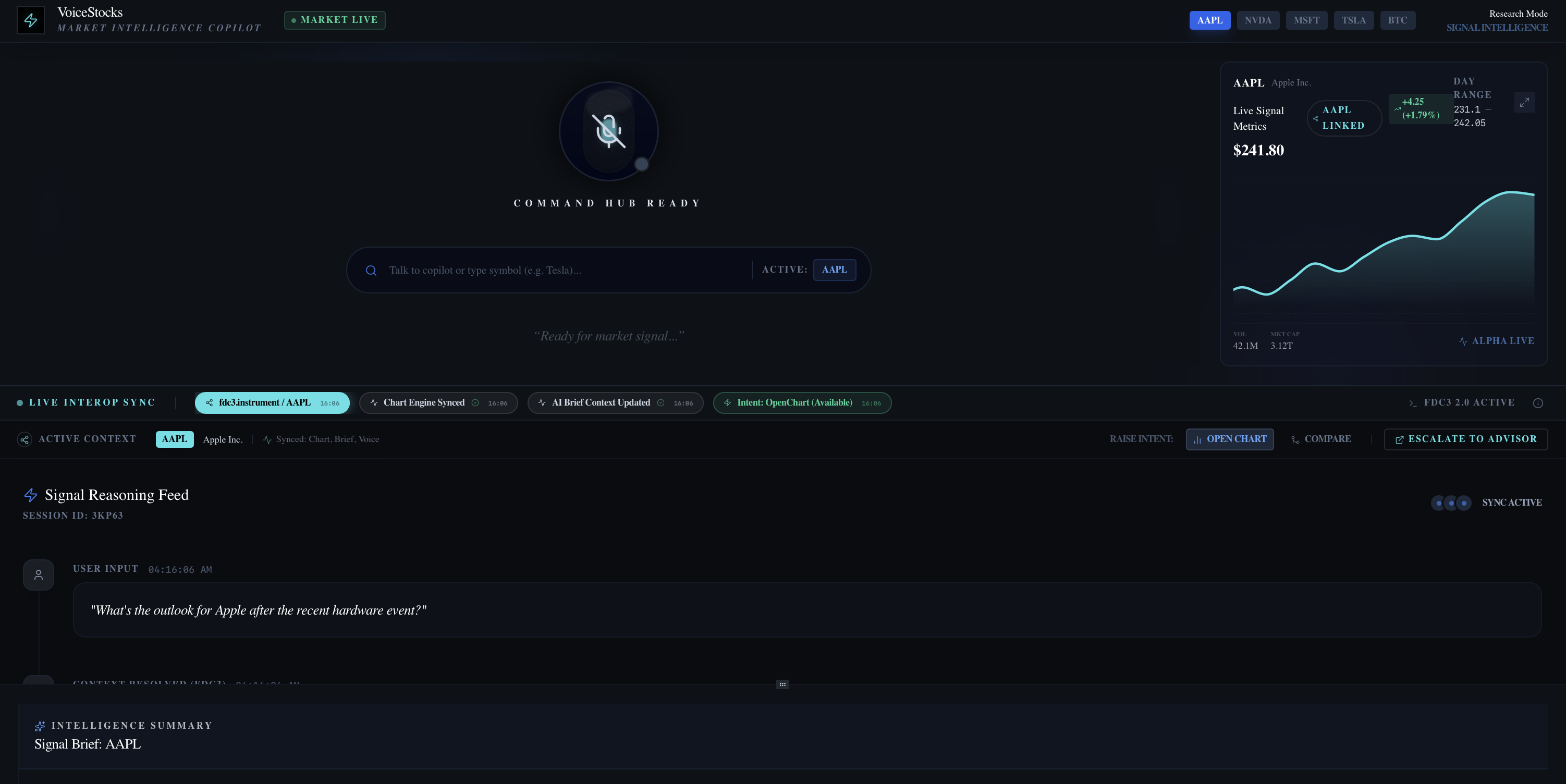1566x784 pixels.
Task: Click the FDC3 2.0 Active terminal icon
Action: pyautogui.click(x=1413, y=402)
